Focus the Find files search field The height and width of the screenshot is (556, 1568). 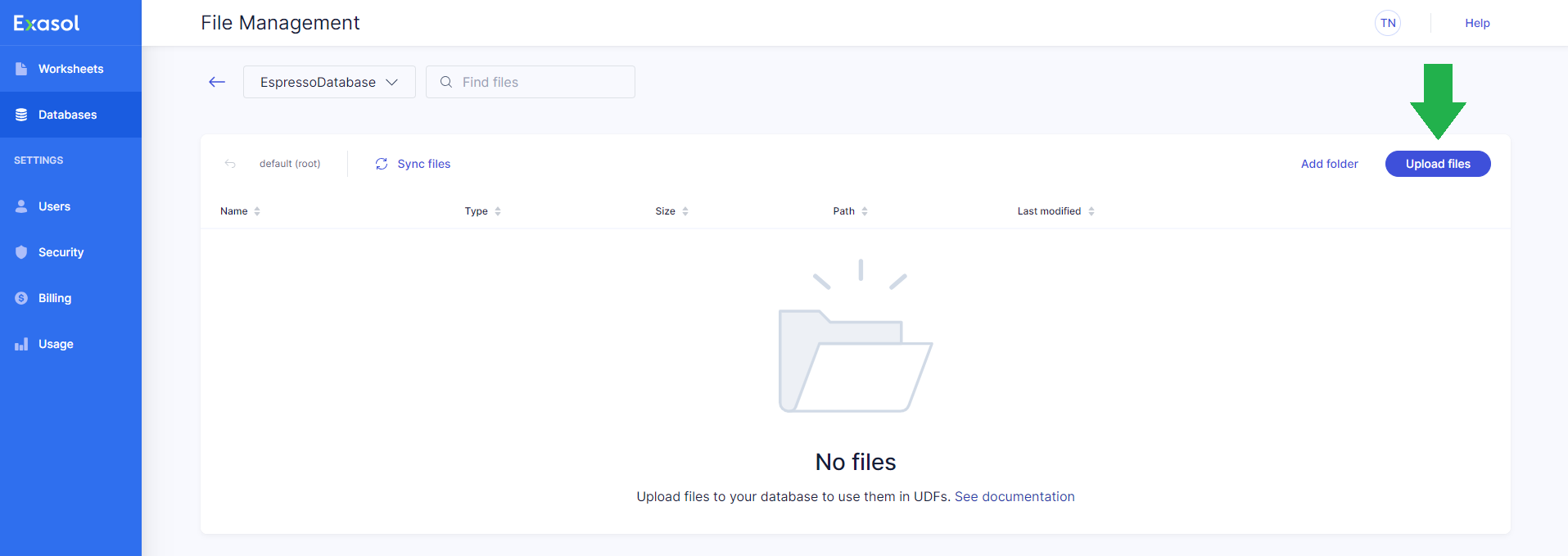coord(540,82)
